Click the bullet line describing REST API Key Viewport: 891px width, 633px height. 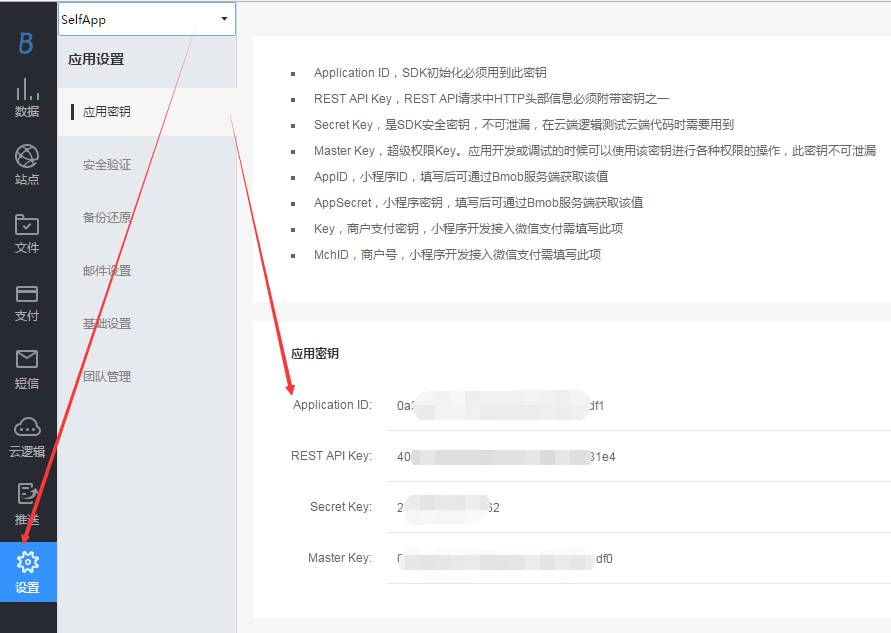pyautogui.click(x=492, y=99)
